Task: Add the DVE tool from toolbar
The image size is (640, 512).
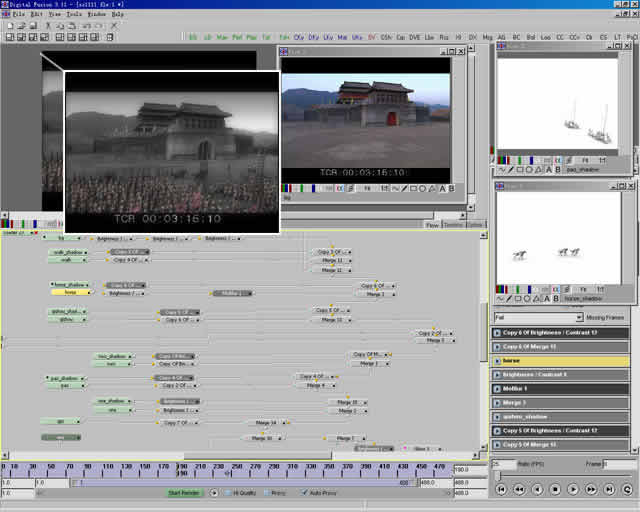Action: 415,37
